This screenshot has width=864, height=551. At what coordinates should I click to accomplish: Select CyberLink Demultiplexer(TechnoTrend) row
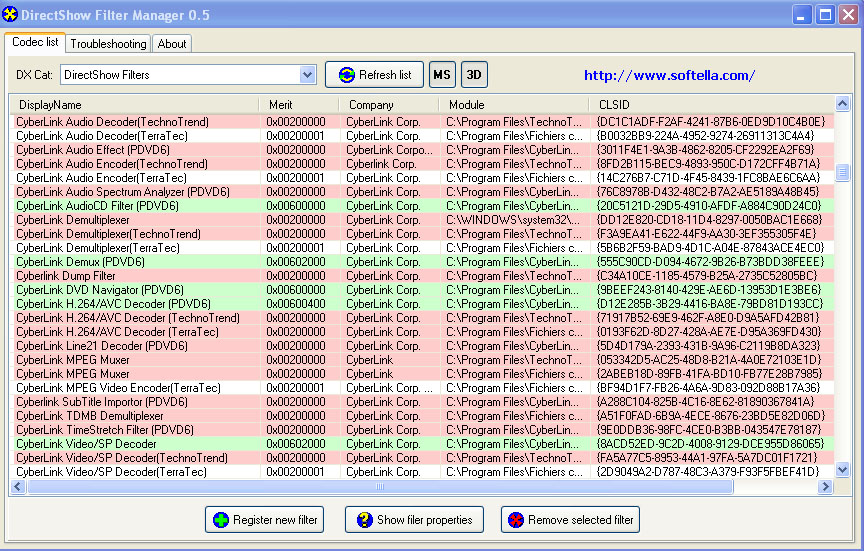(422, 234)
